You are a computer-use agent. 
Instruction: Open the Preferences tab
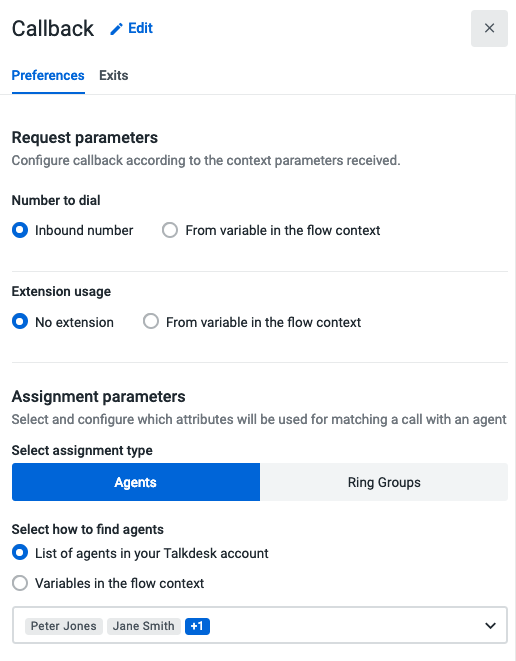[48, 75]
